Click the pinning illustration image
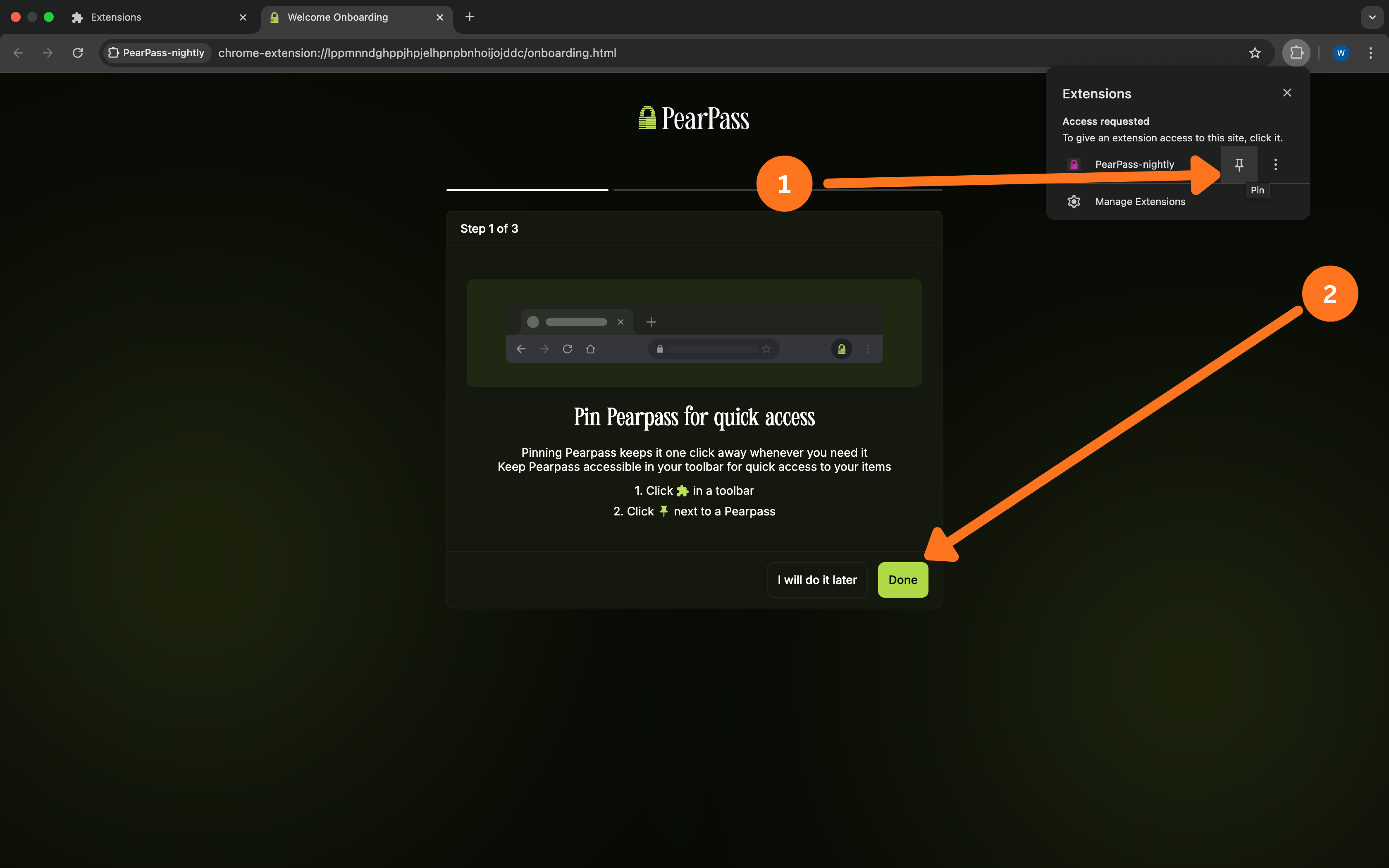Screen dimensions: 1389x868 point(694,333)
